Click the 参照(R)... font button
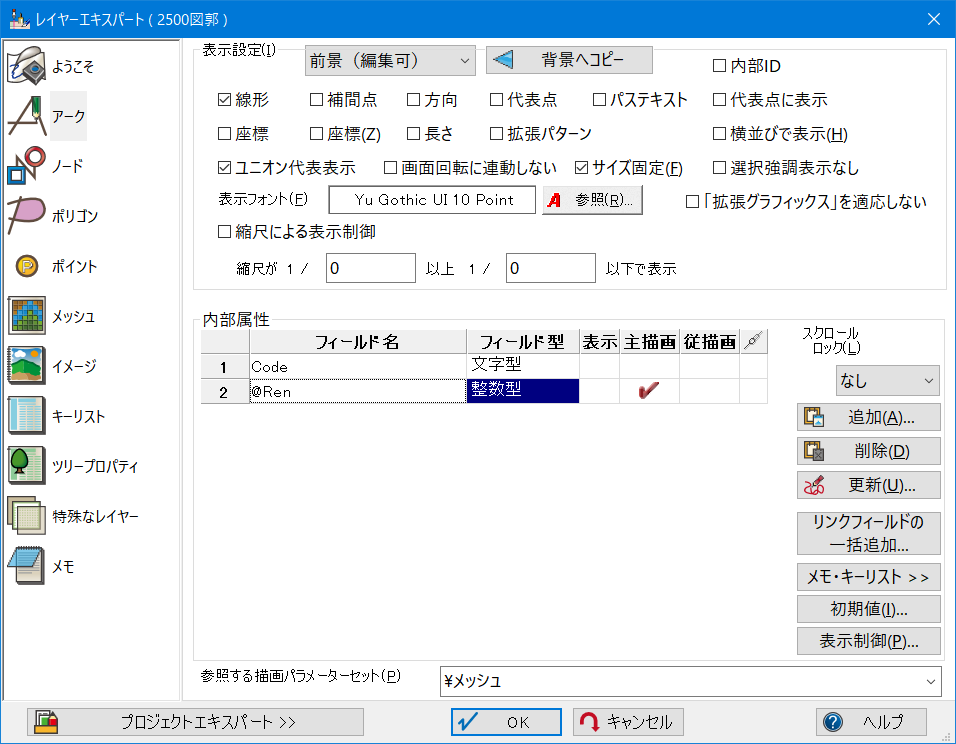This screenshot has width=956, height=744. [x=593, y=200]
